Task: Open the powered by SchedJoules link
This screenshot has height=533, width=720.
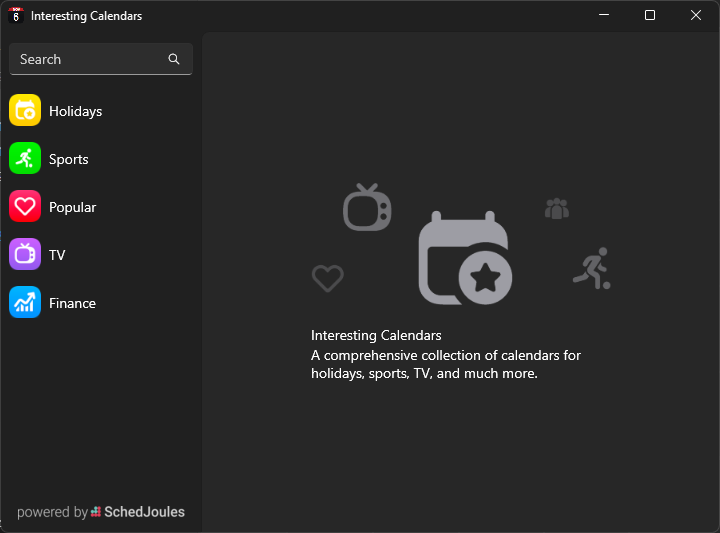Action: point(101,512)
